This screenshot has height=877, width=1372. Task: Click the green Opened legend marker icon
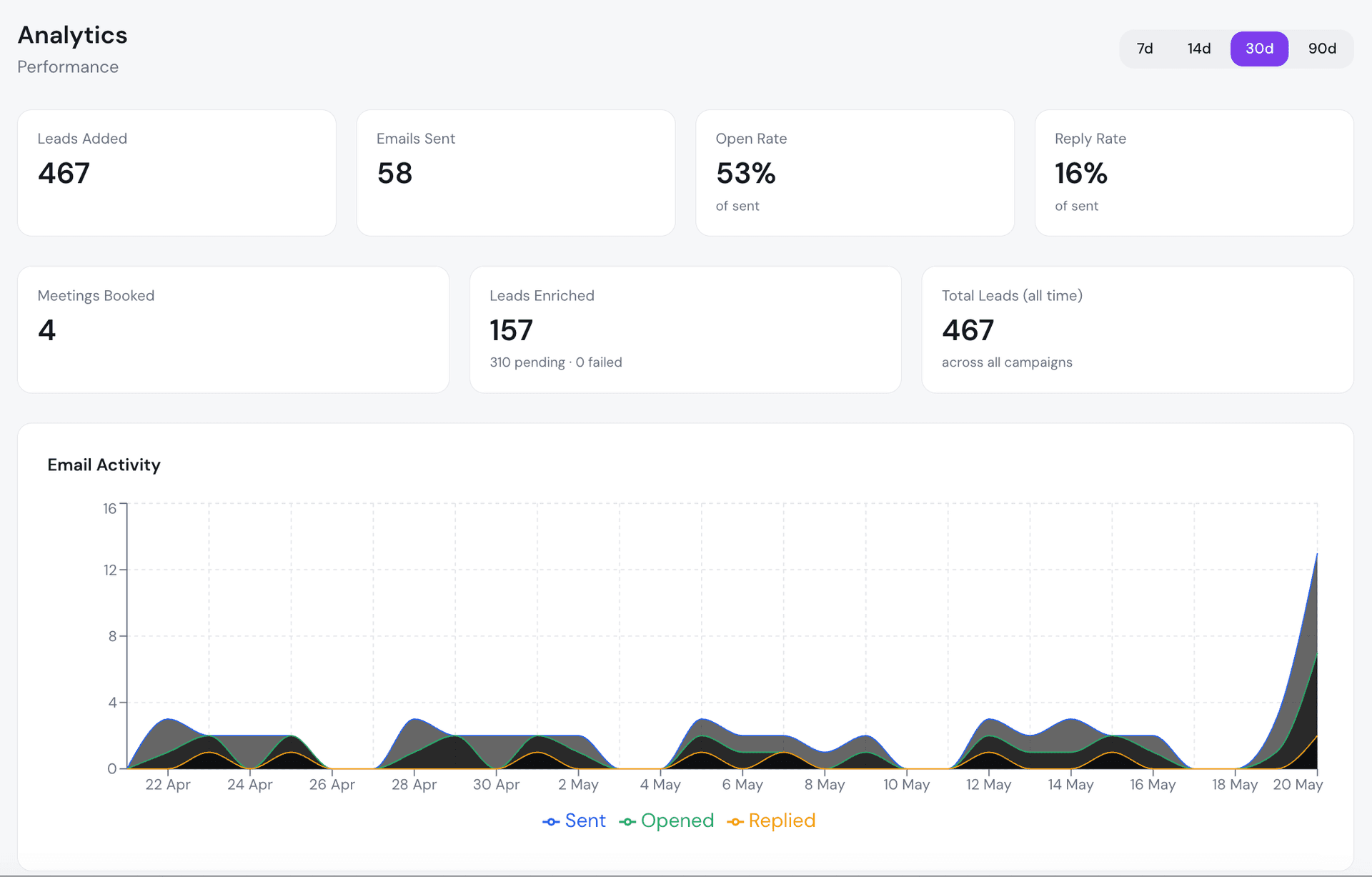(627, 822)
